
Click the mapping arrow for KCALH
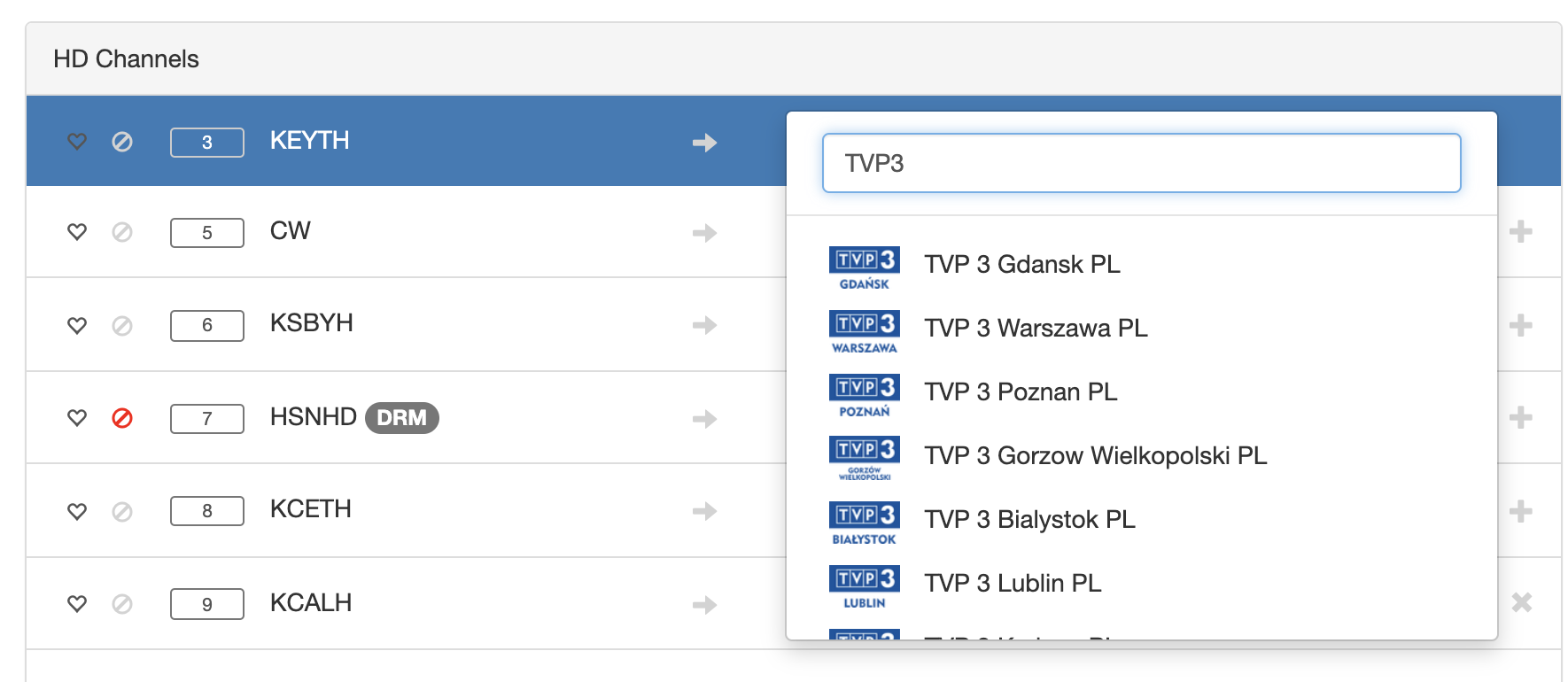[704, 605]
